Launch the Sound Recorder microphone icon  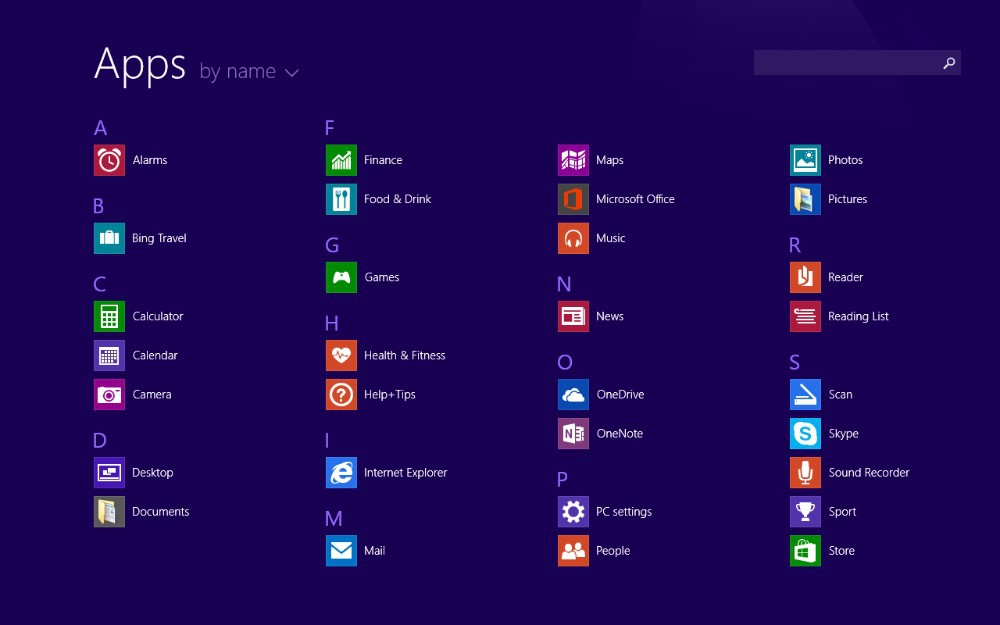805,473
